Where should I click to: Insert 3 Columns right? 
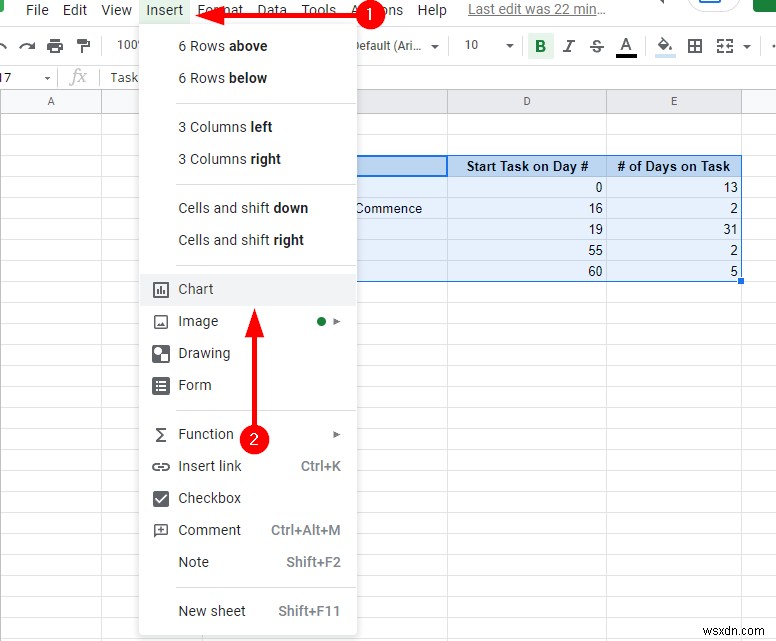tap(247, 159)
